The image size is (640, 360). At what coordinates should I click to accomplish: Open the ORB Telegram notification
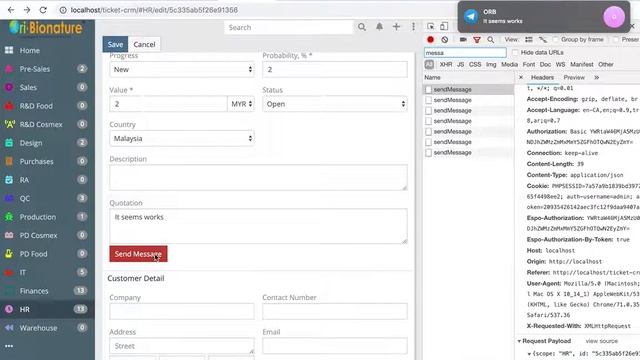[544, 17]
